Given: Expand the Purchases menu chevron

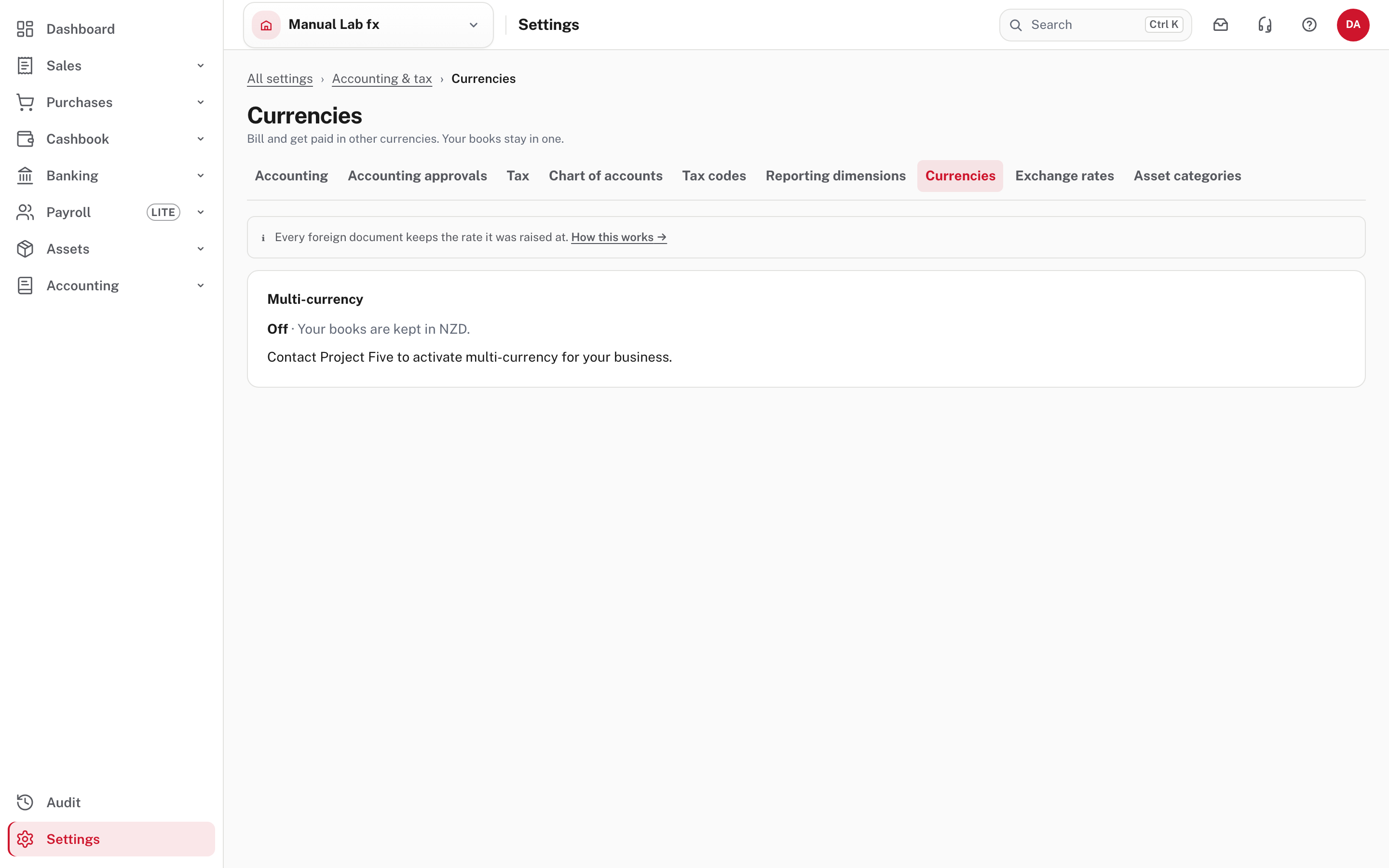Looking at the screenshot, I should coord(201,102).
